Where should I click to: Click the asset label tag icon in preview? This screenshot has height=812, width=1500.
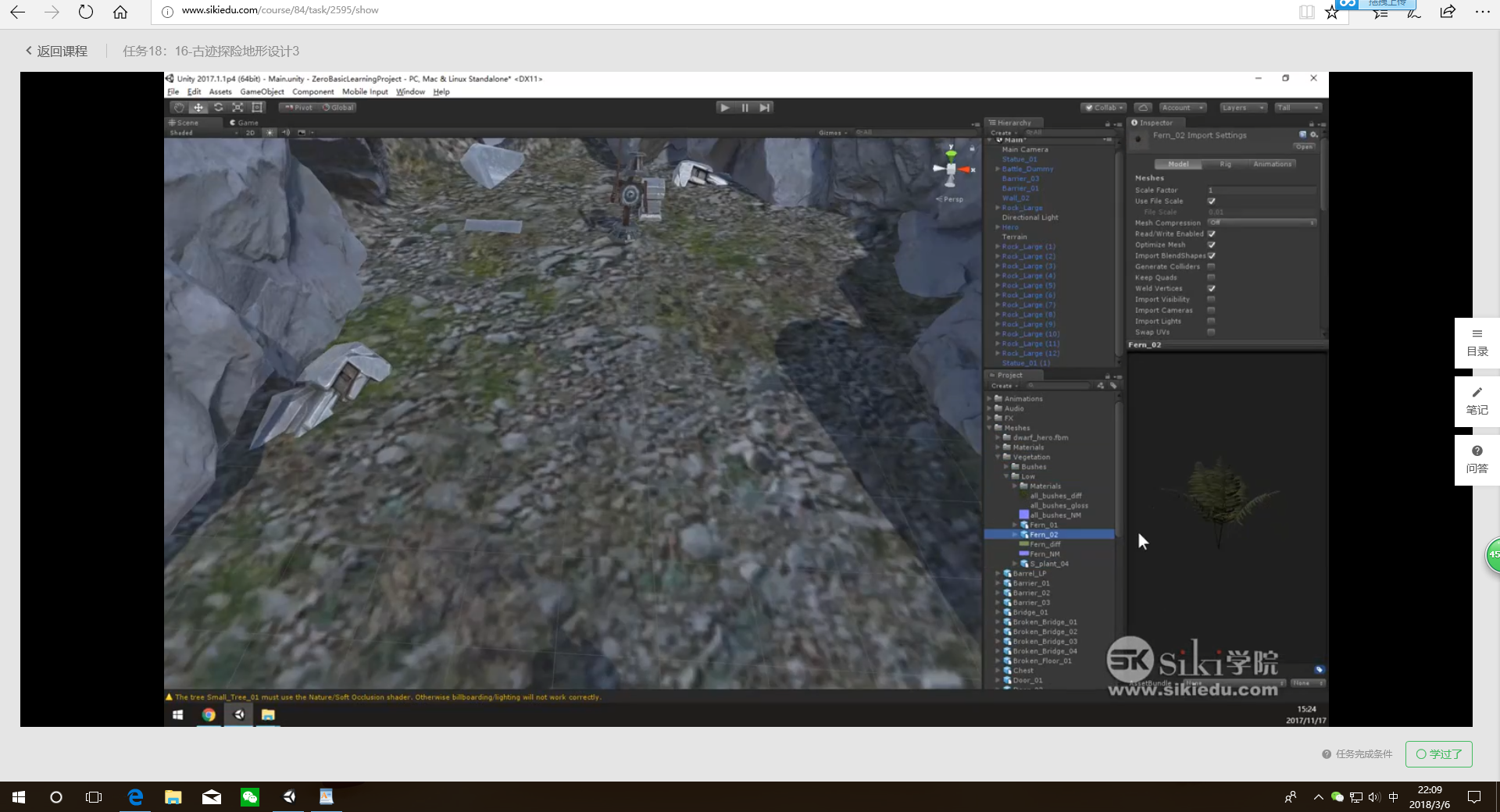coord(1319,669)
